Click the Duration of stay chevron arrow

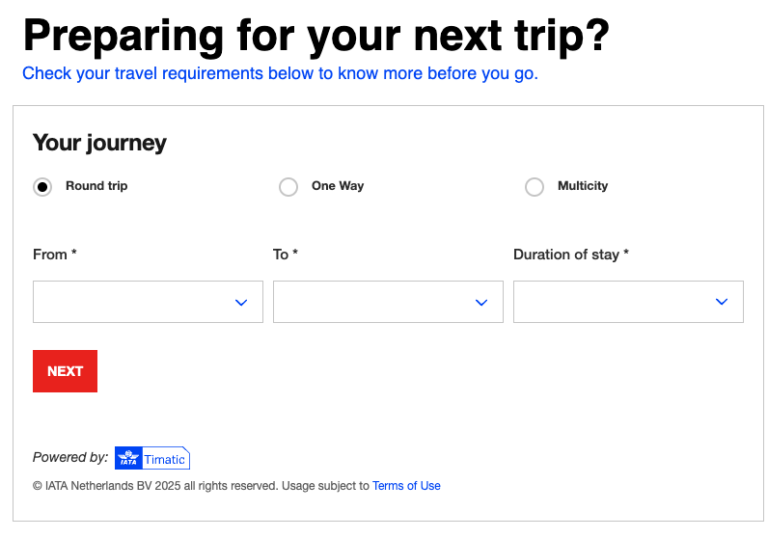[721, 302]
